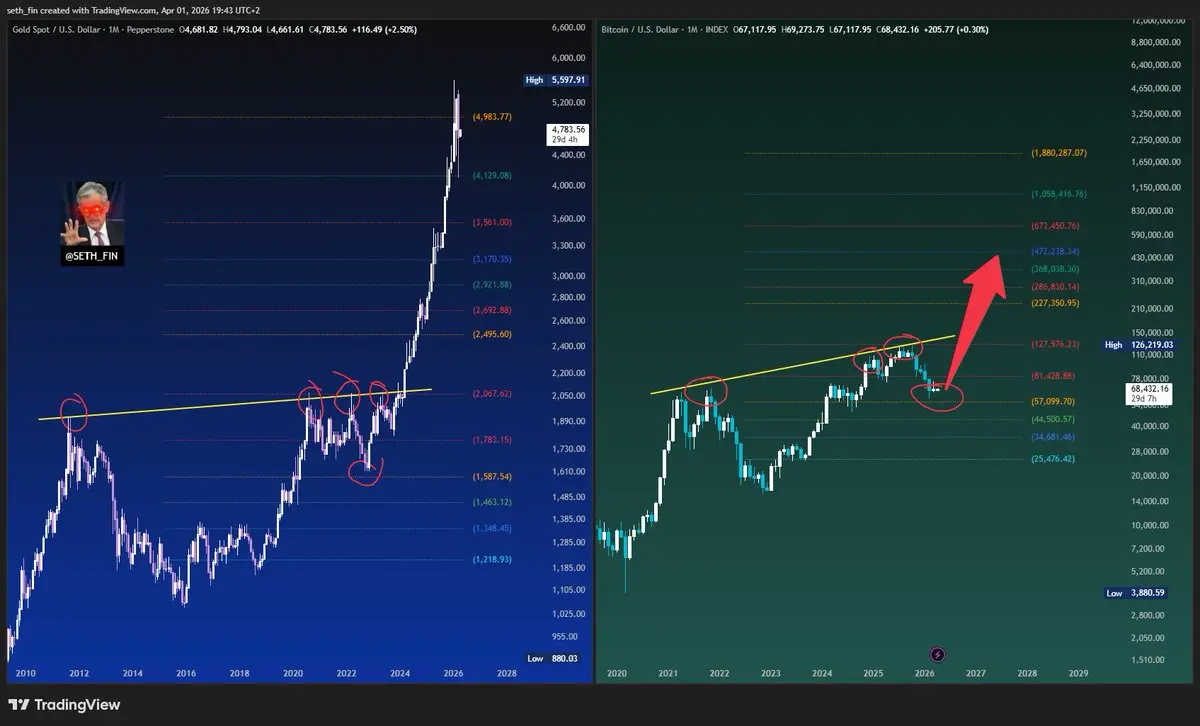Click the Bitcoin Low 3,880.59 label
The width and height of the screenshot is (1200, 726).
click(x=1138, y=593)
